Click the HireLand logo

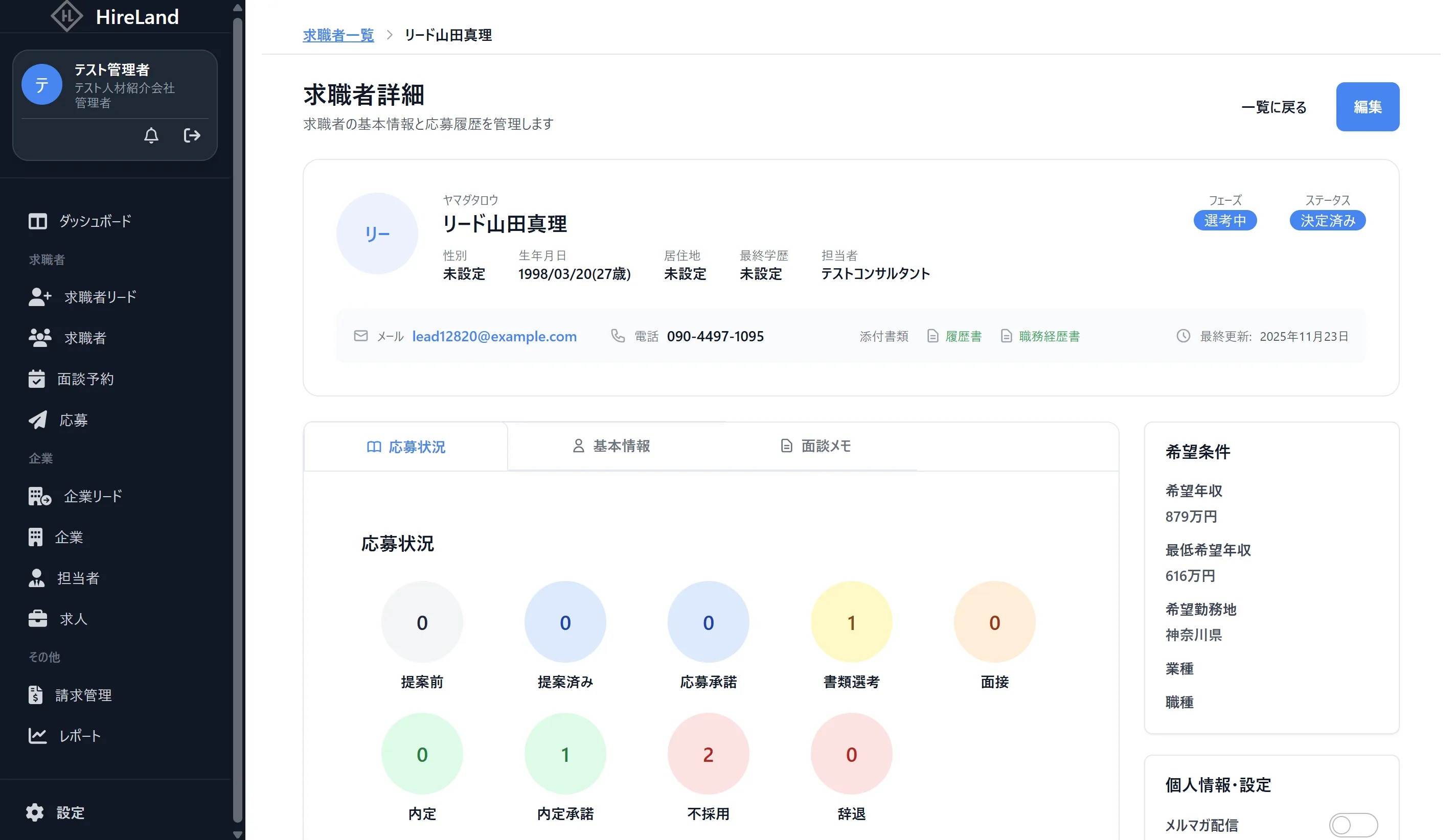pos(115,16)
